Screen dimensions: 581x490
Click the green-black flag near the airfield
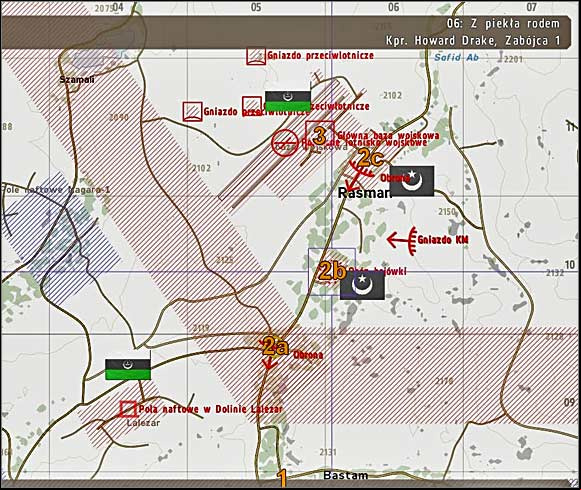click(288, 101)
